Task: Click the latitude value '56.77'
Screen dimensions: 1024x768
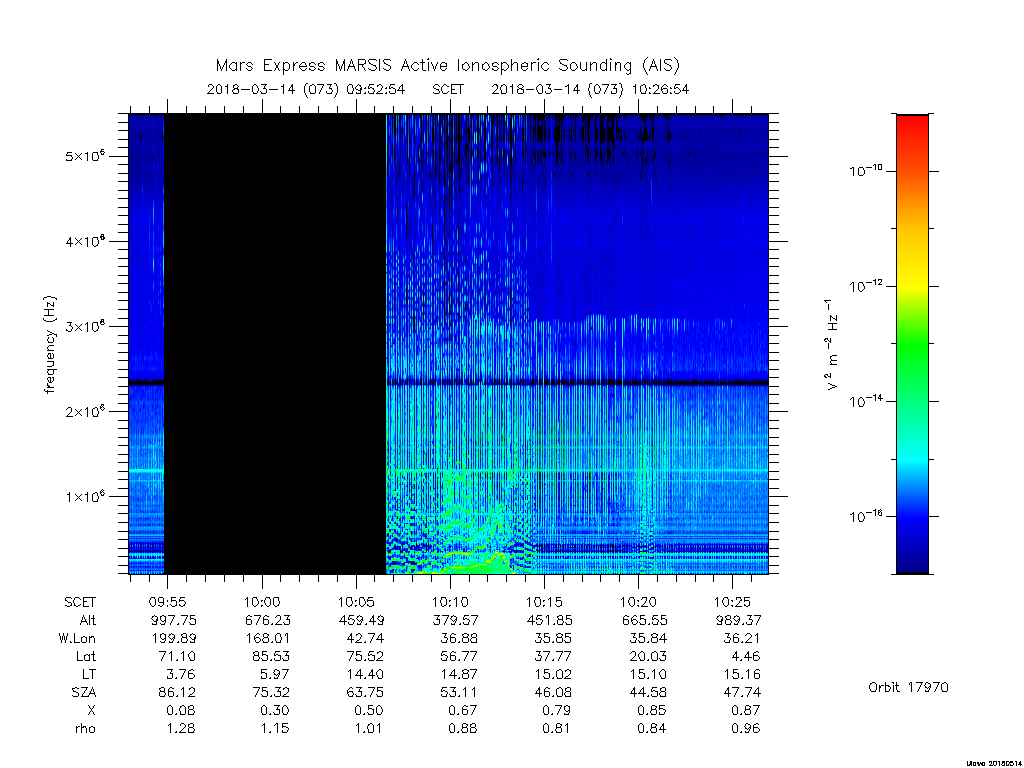Action: tap(459, 656)
